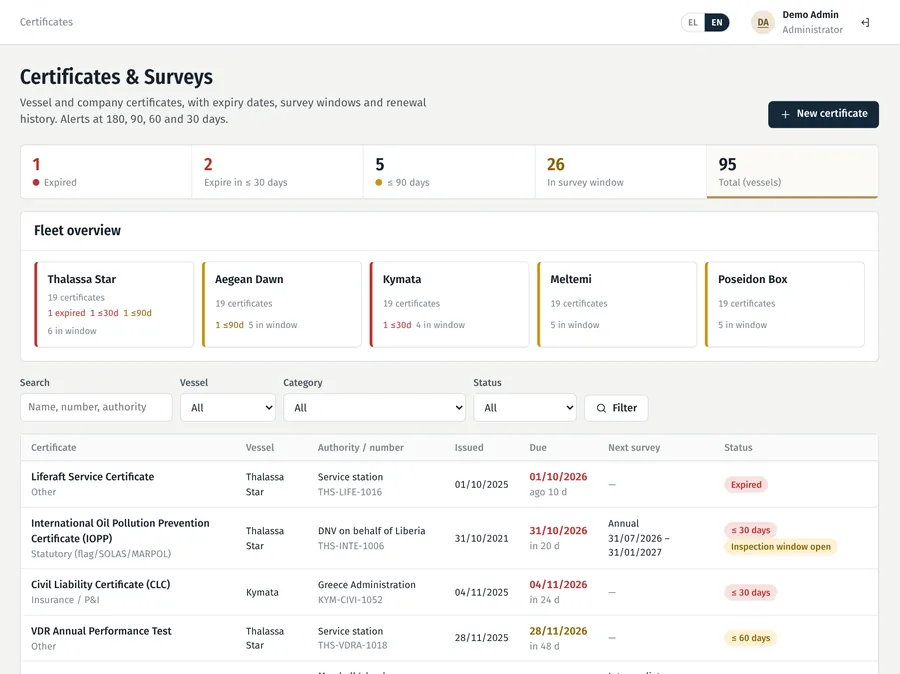Viewport: 900px width, 674px height.
Task: Focus the Name, number, authority search field
Action: pos(96,407)
